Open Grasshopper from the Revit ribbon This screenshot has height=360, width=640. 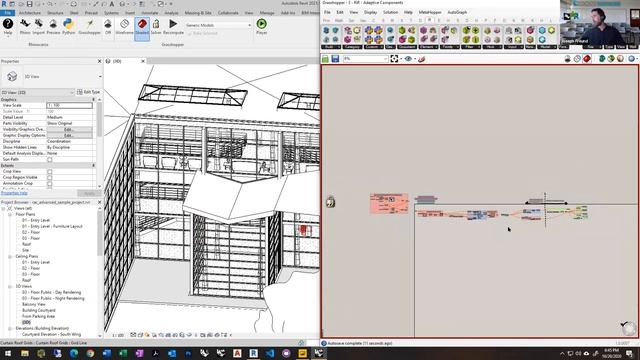89,27
